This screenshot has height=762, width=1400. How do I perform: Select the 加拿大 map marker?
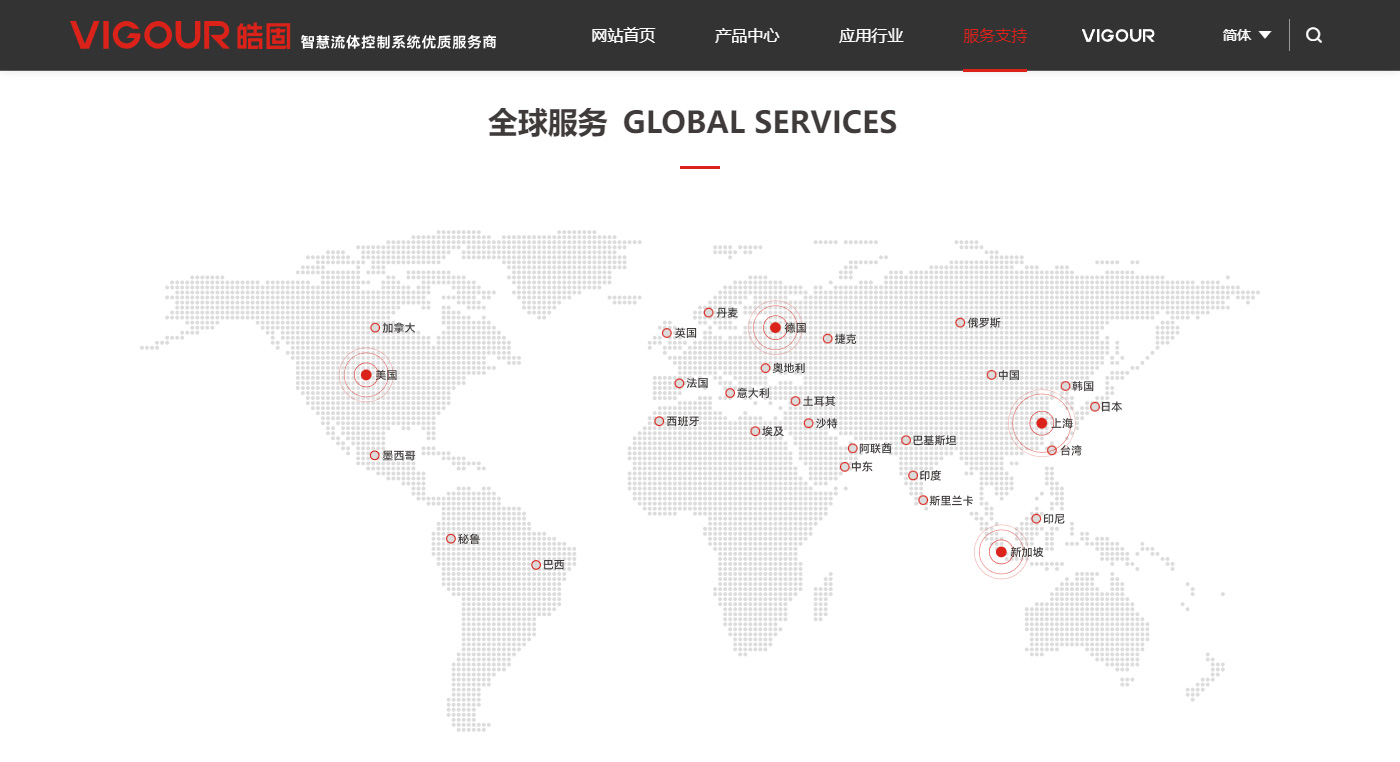(375, 328)
